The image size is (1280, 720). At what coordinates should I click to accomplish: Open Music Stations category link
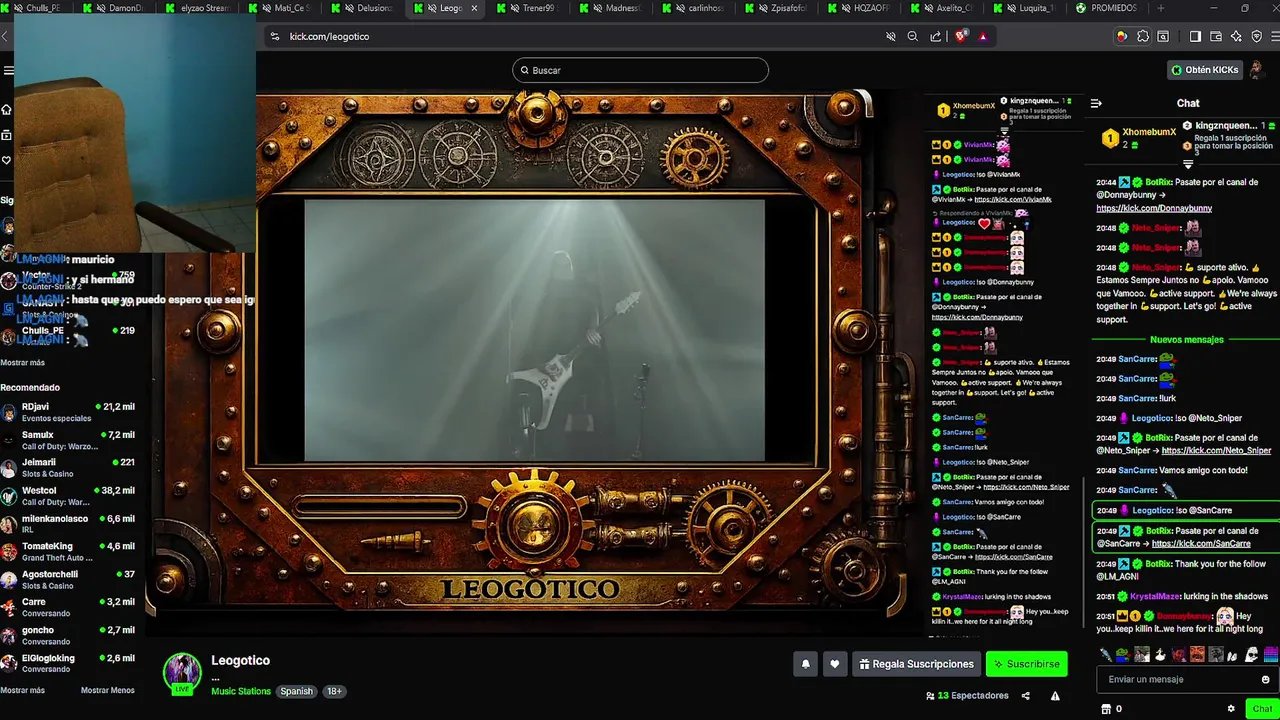[240, 691]
